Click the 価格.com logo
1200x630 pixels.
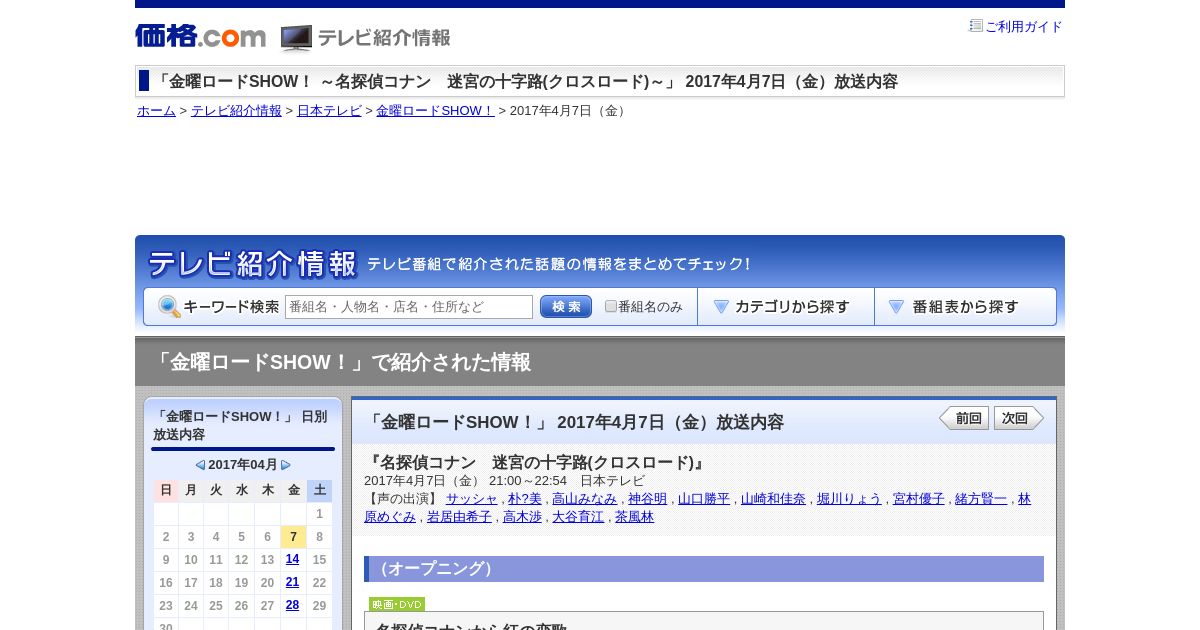coord(200,36)
